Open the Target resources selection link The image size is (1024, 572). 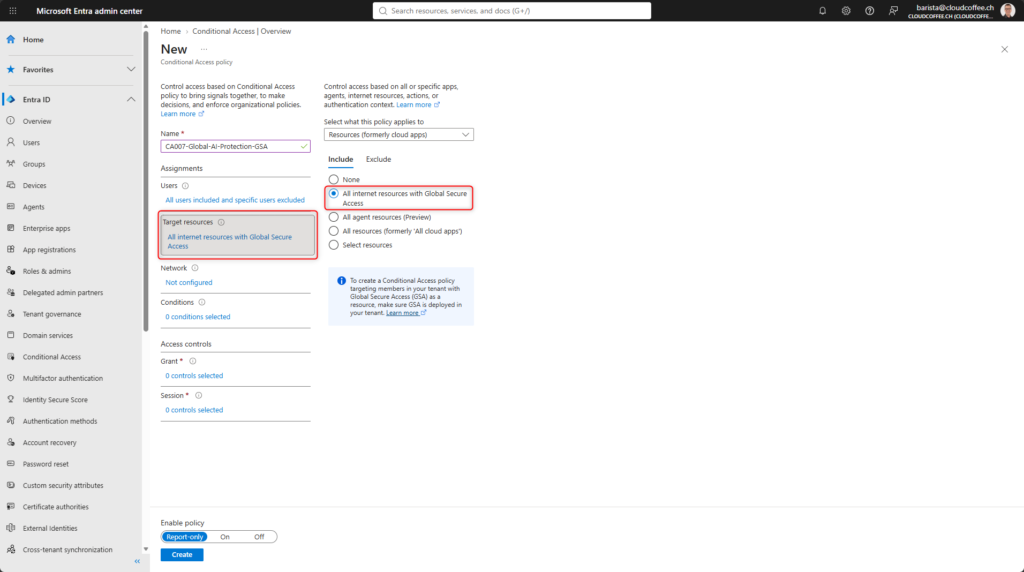229,242
